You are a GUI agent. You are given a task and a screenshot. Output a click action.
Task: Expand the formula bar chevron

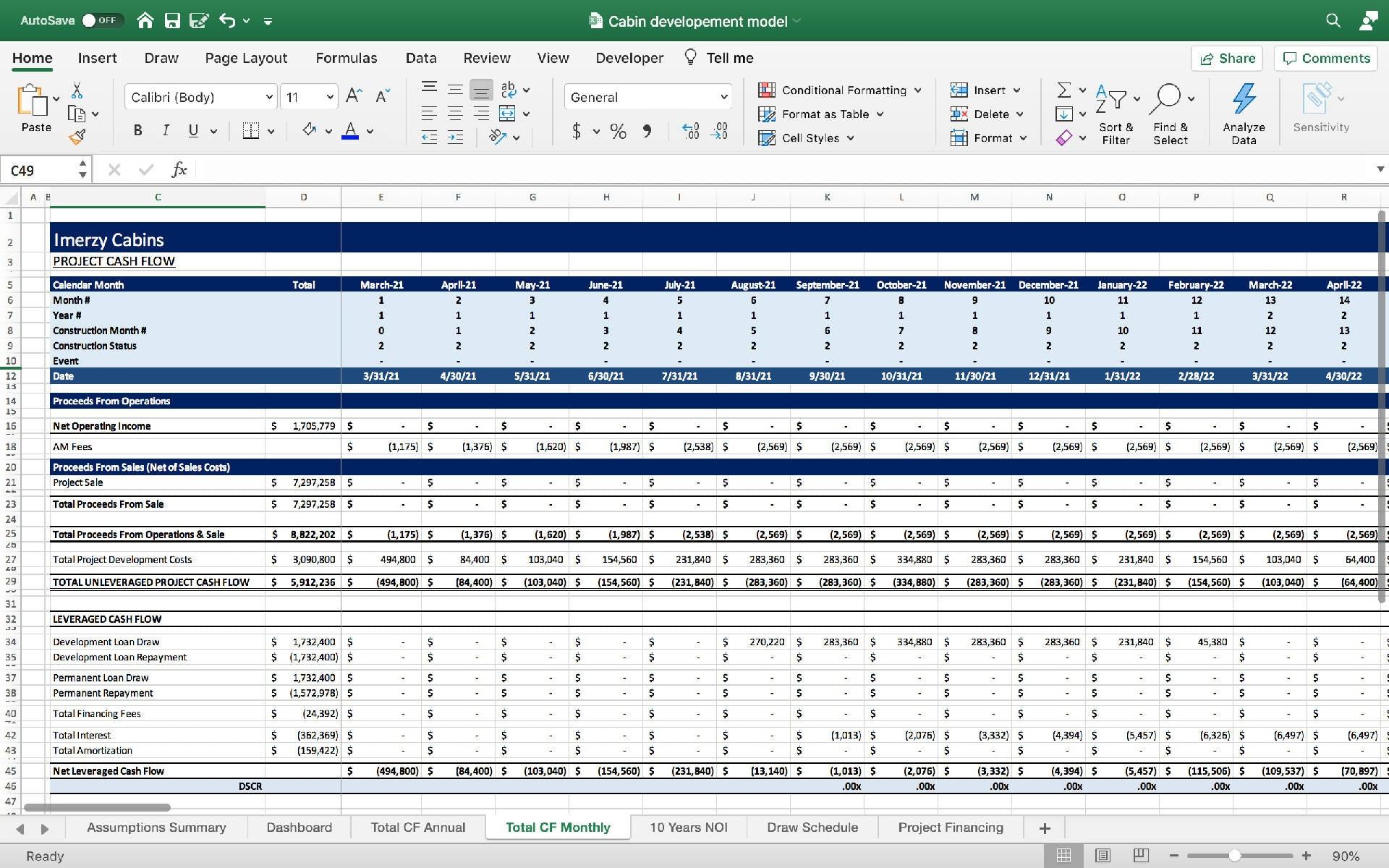(x=1380, y=169)
